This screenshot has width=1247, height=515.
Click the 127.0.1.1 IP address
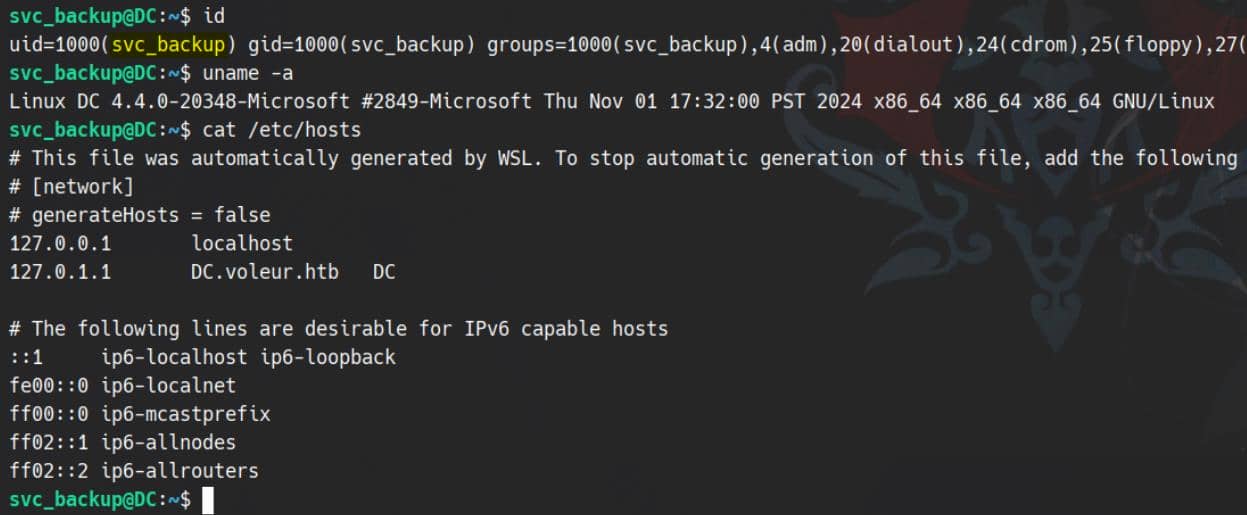click(x=61, y=272)
